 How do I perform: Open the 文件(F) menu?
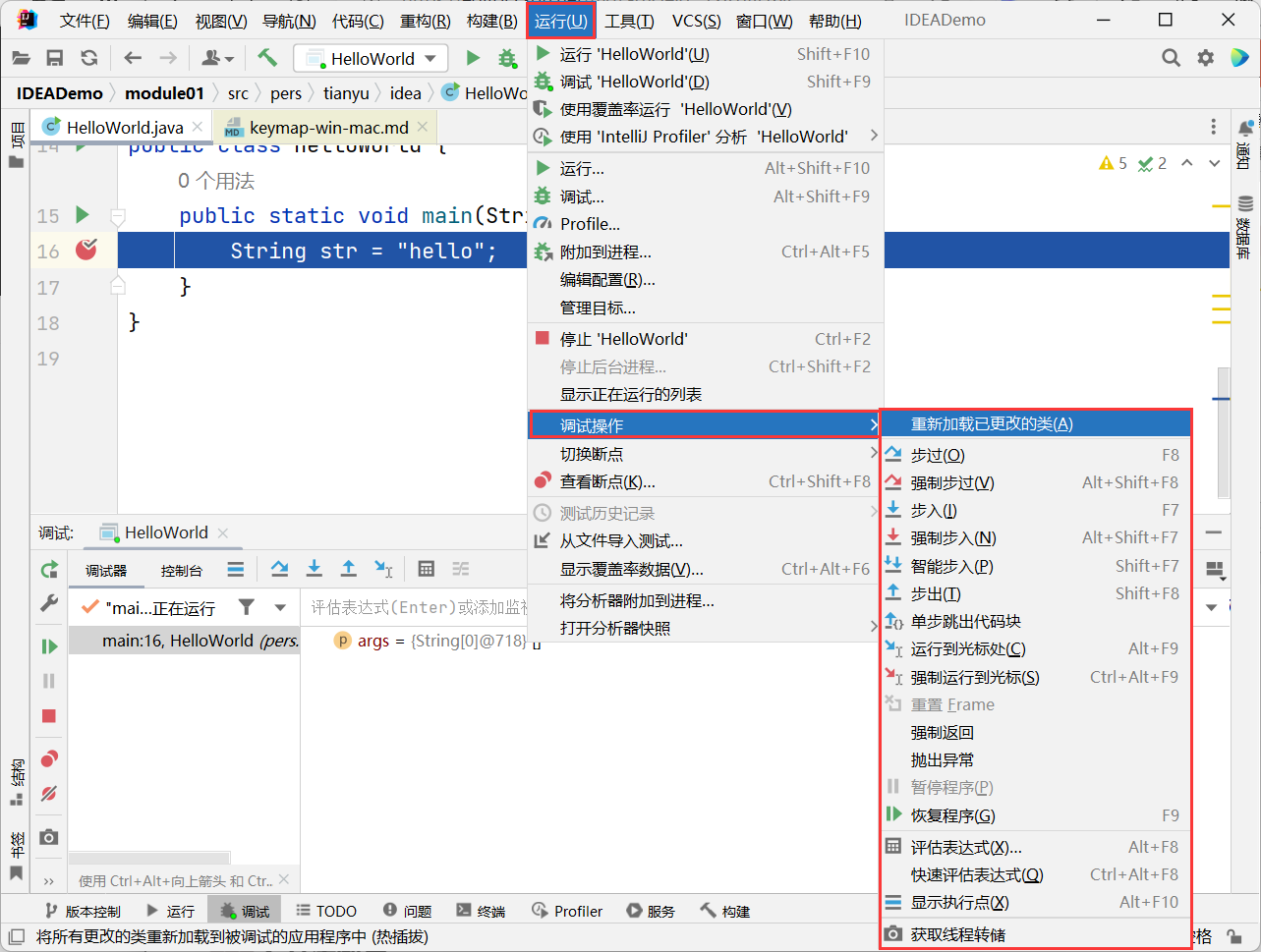[85, 21]
